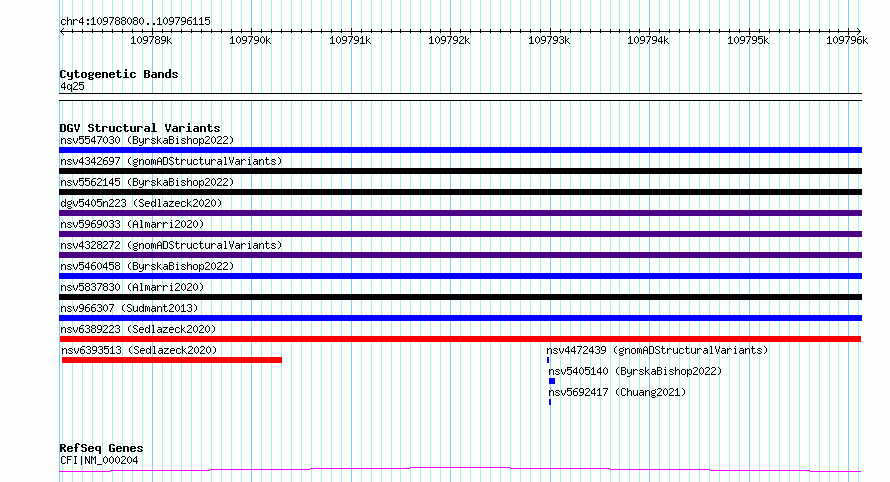Select the purple bar under dgv5405n223
The image size is (890, 482).
[460, 213]
